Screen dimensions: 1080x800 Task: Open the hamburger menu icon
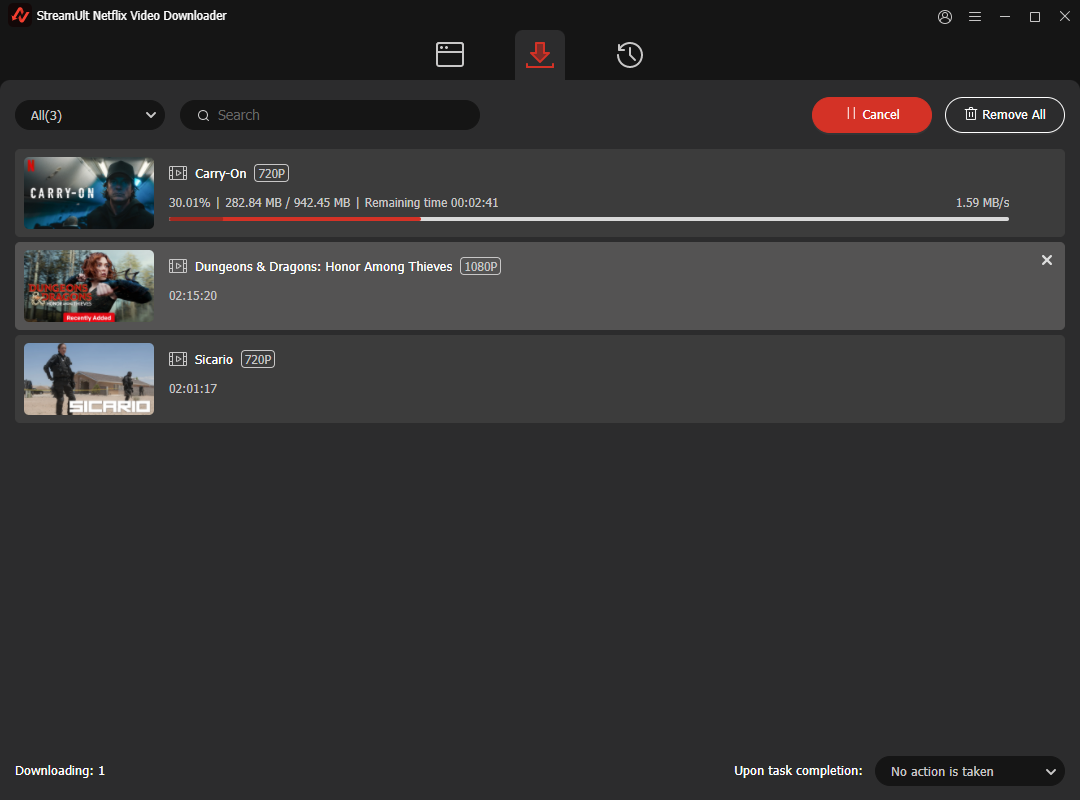click(x=975, y=17)
